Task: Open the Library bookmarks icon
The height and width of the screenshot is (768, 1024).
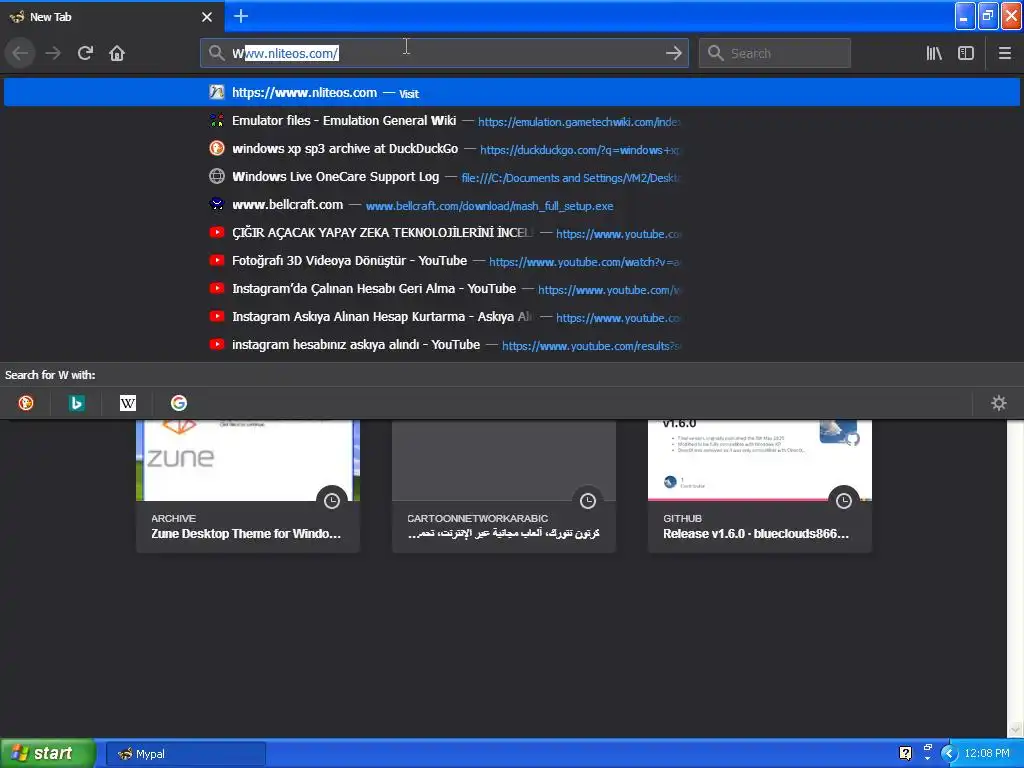Action: click(934, 54)
